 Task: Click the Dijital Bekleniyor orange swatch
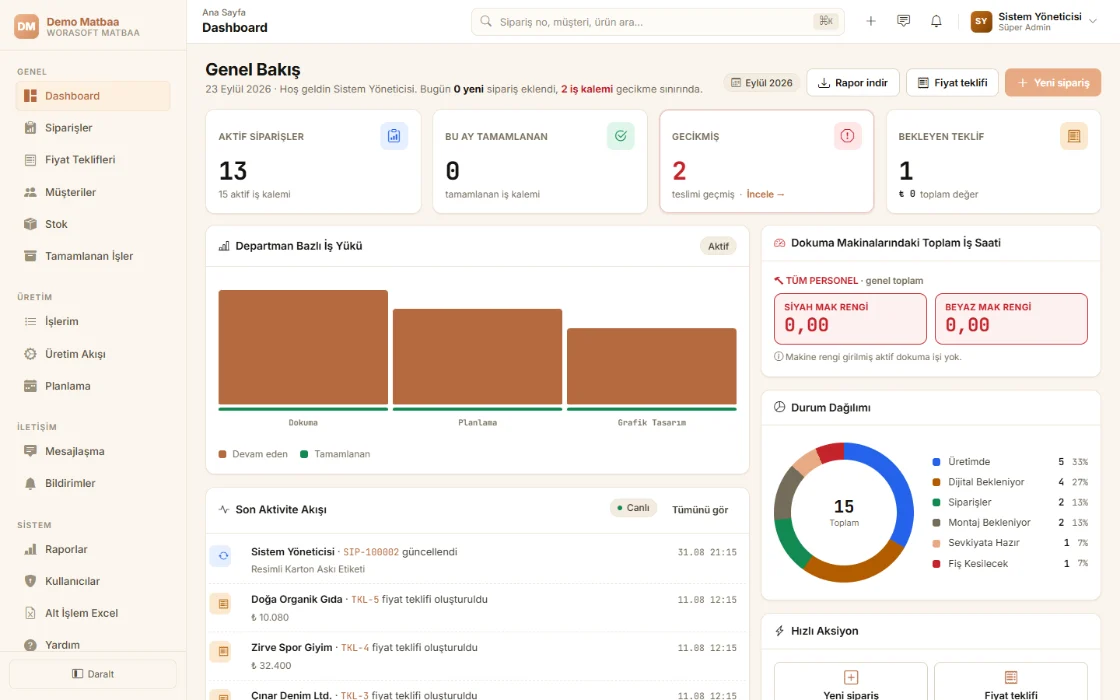click(x=936, y=482)
